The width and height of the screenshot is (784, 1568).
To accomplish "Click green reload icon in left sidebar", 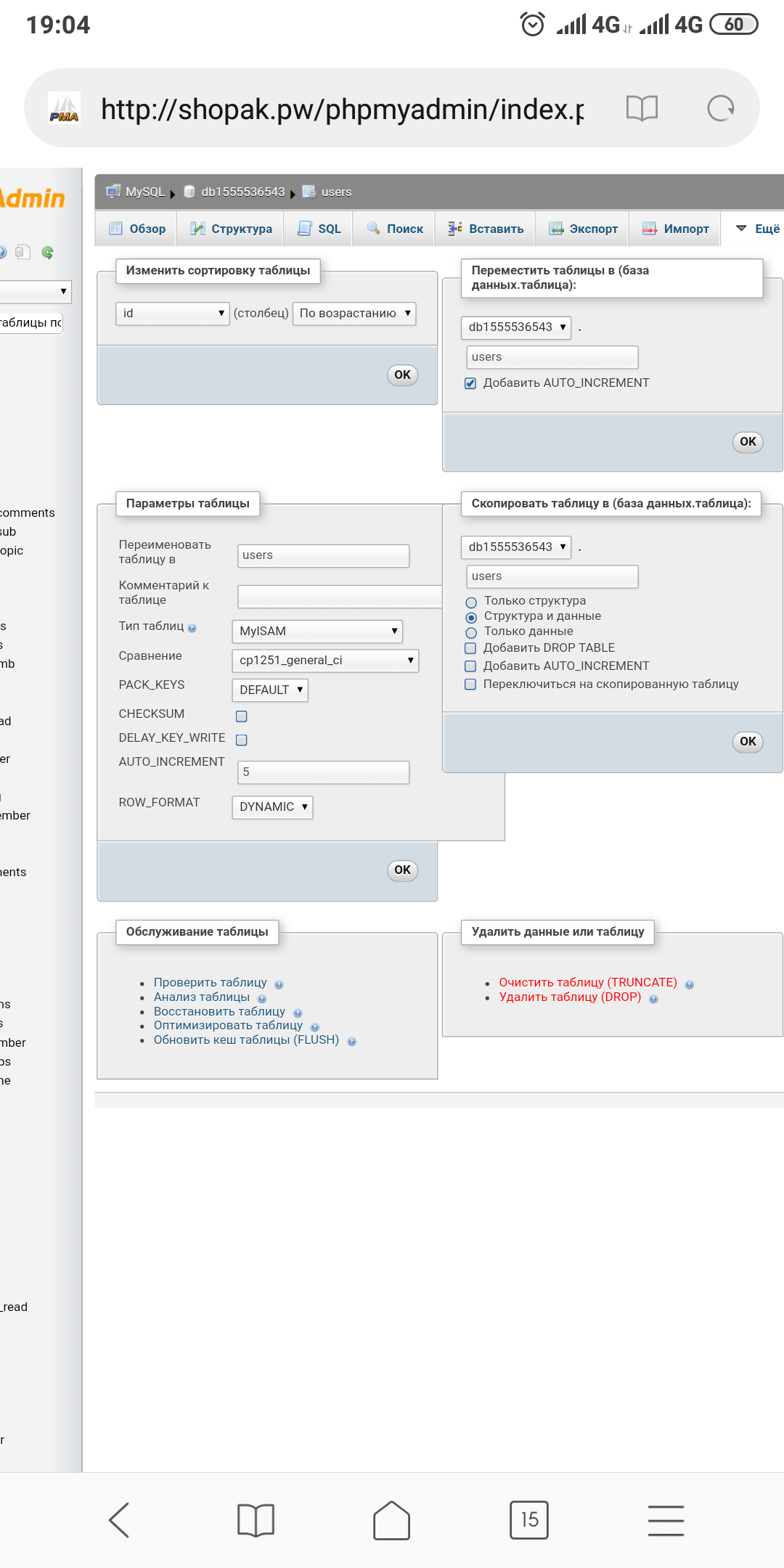I will point(48,253).
